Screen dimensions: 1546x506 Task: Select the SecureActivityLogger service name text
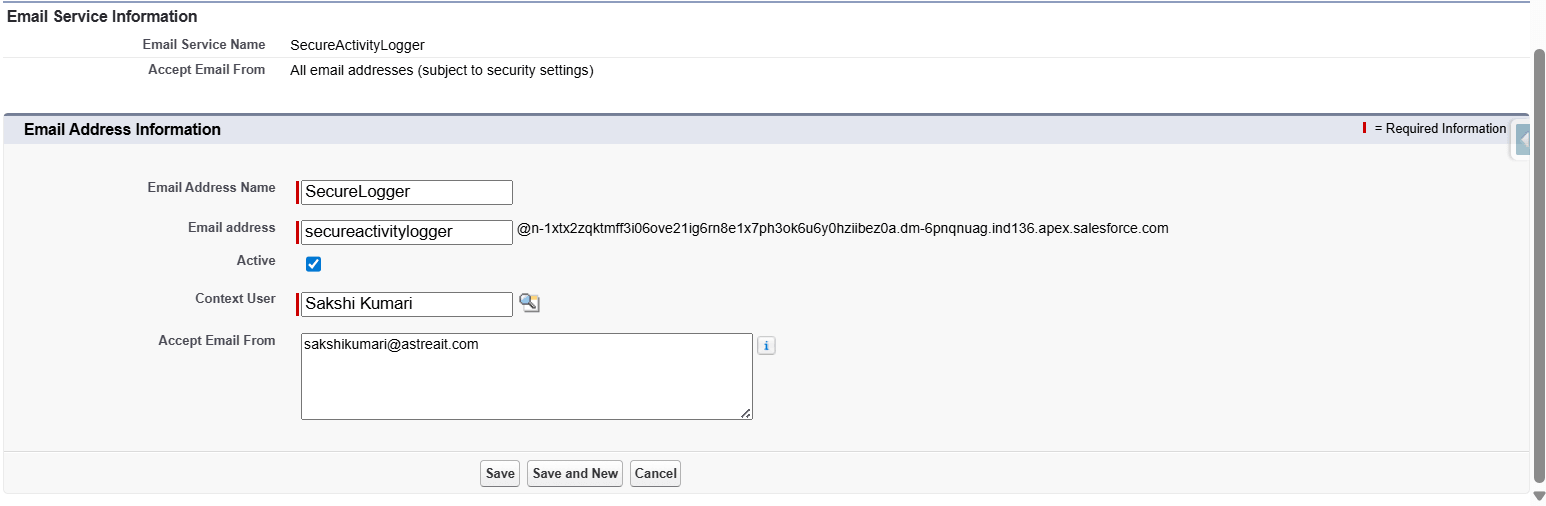(x=357, y=45)
